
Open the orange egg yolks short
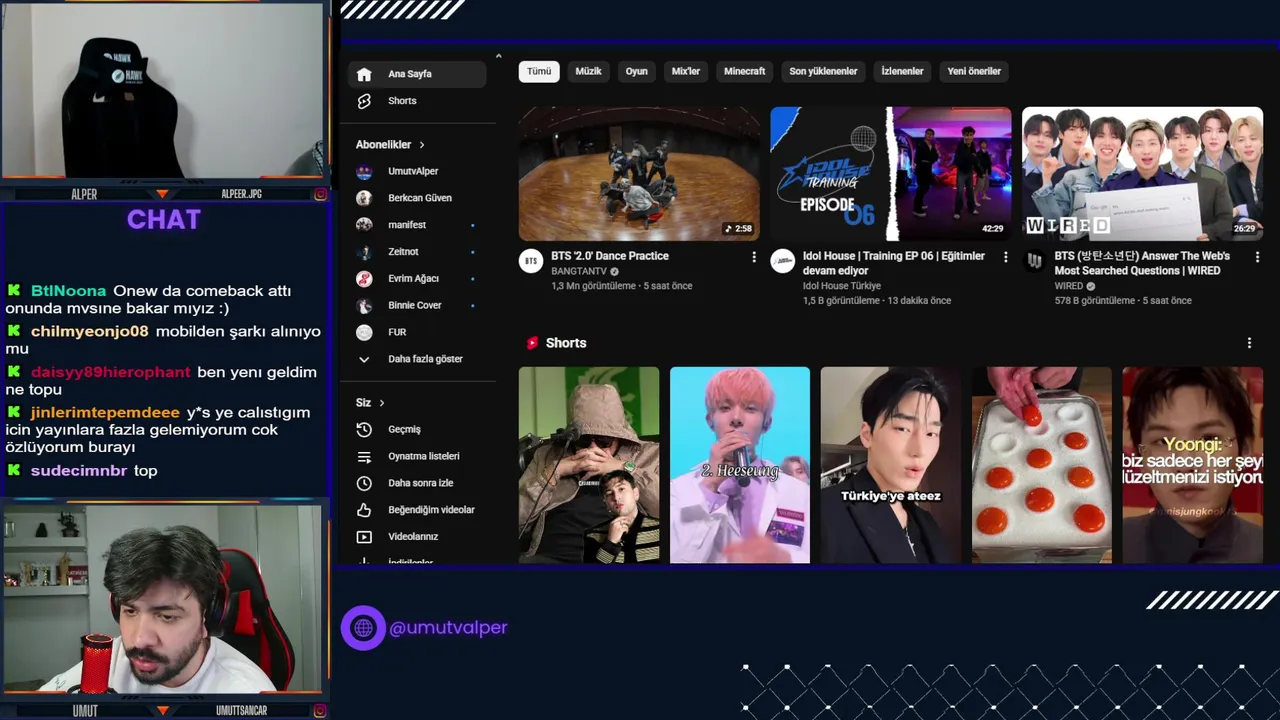coord(1042,465)
